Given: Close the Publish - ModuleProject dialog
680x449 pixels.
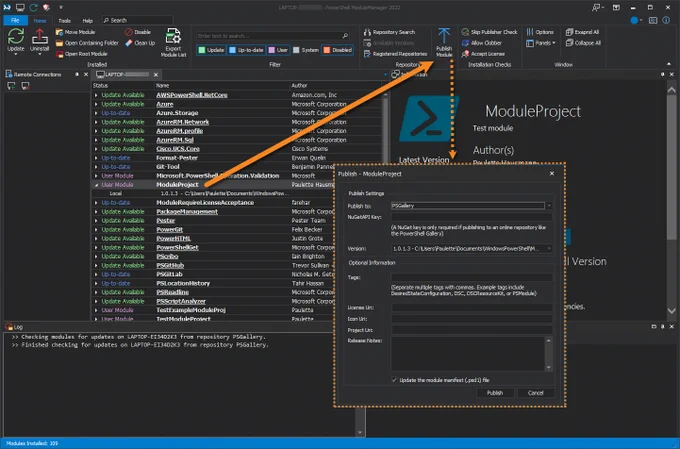Looking at the screenshot, I should (x=552, y=174).
